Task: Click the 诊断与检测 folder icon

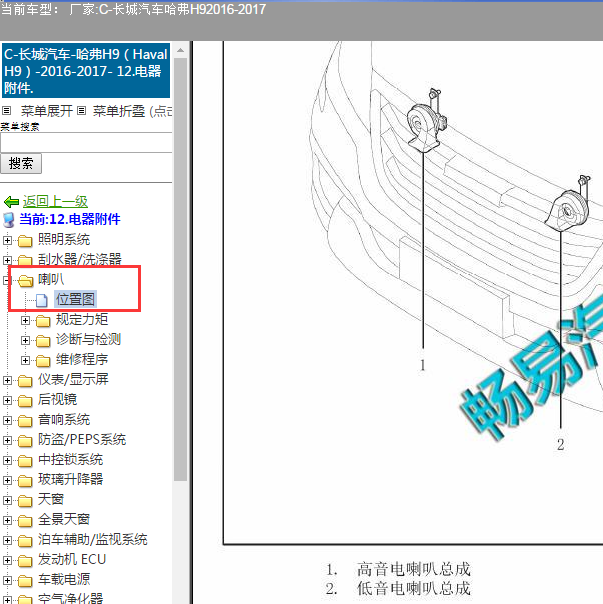Action: pyautogui.click(x=43, y=341)
